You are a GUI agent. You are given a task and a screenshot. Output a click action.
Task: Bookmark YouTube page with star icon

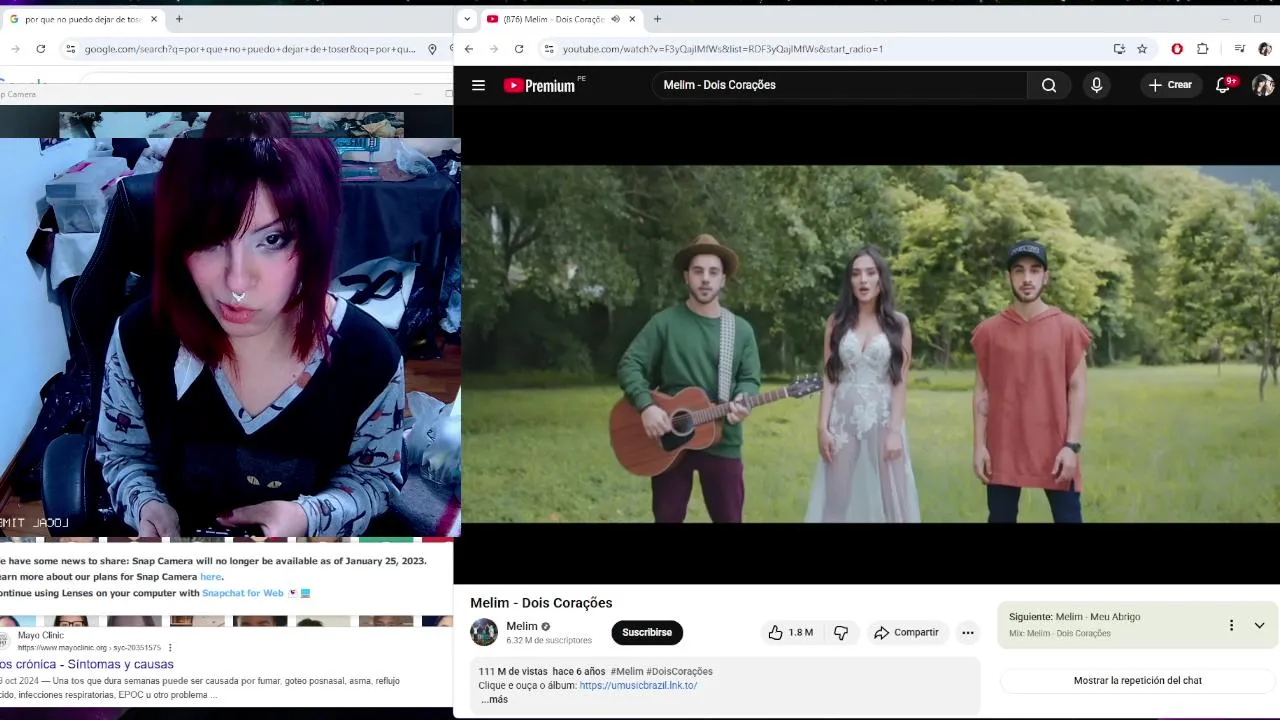[1142, 48]
